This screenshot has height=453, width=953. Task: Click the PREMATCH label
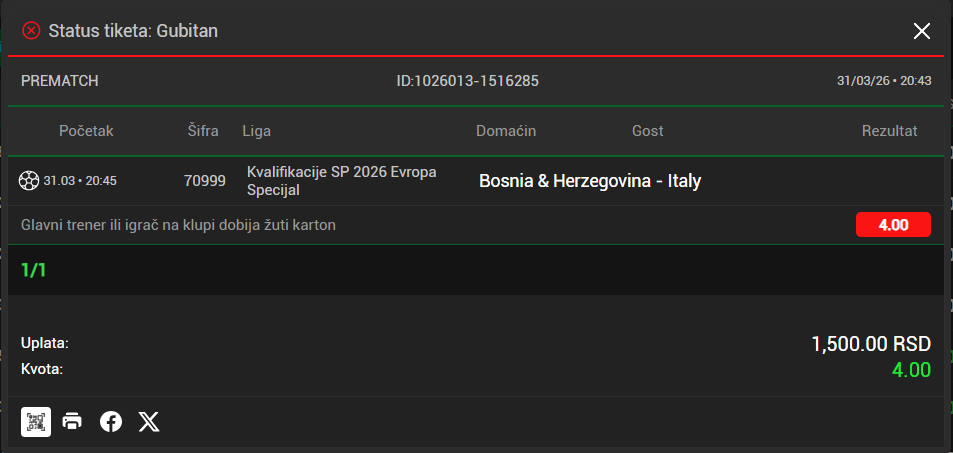60,81
